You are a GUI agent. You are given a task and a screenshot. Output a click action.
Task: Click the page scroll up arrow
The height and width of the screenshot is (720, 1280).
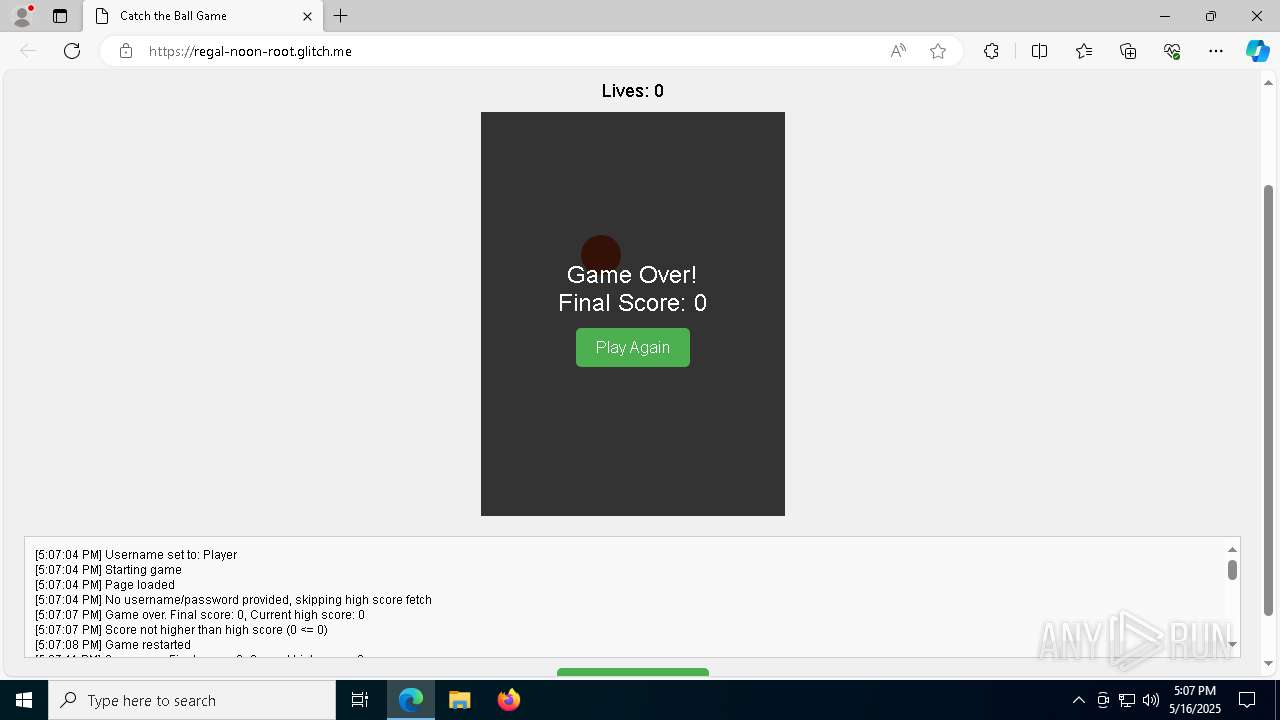[x=1268, y=83]
